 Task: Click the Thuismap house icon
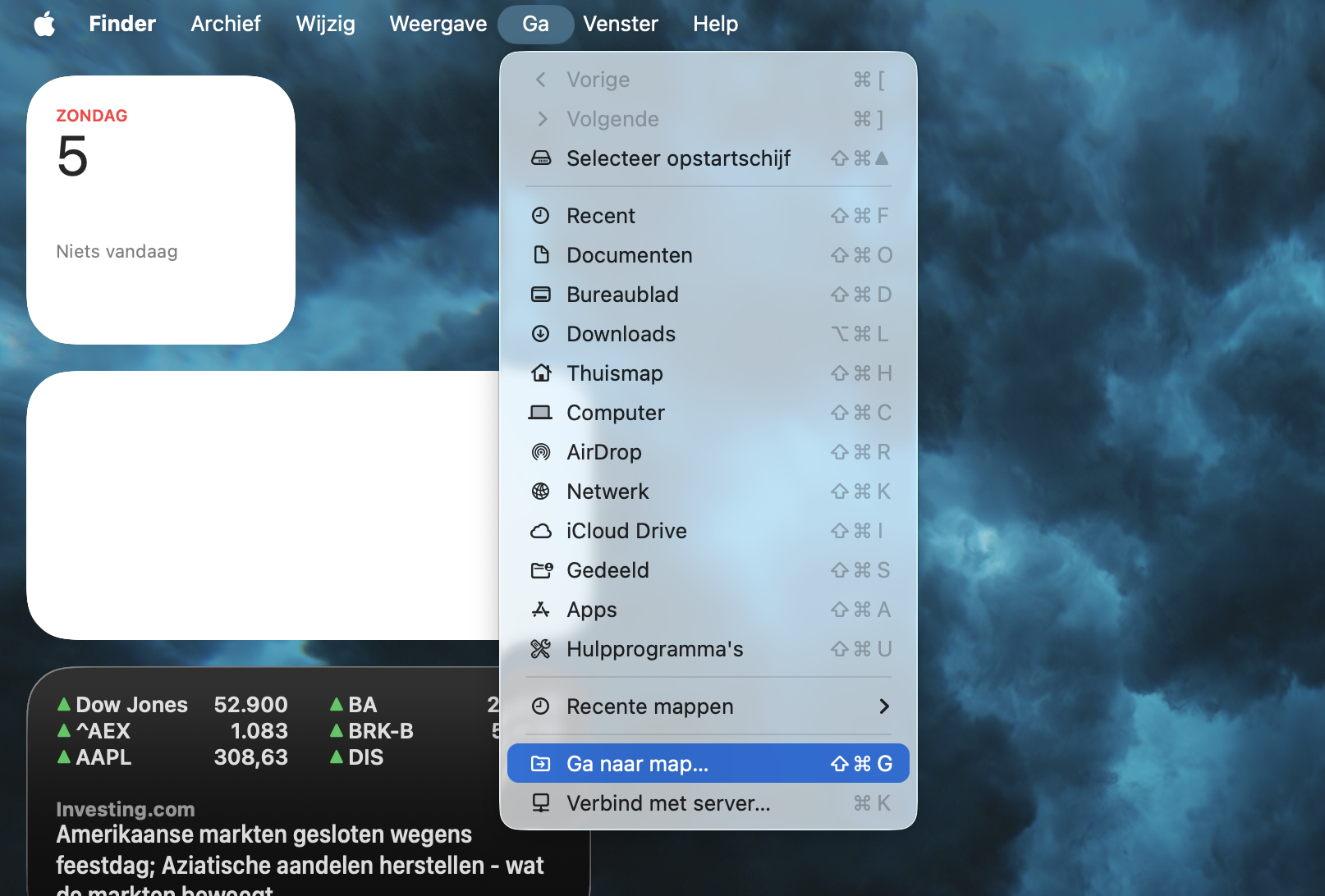(x=540, y=373)
